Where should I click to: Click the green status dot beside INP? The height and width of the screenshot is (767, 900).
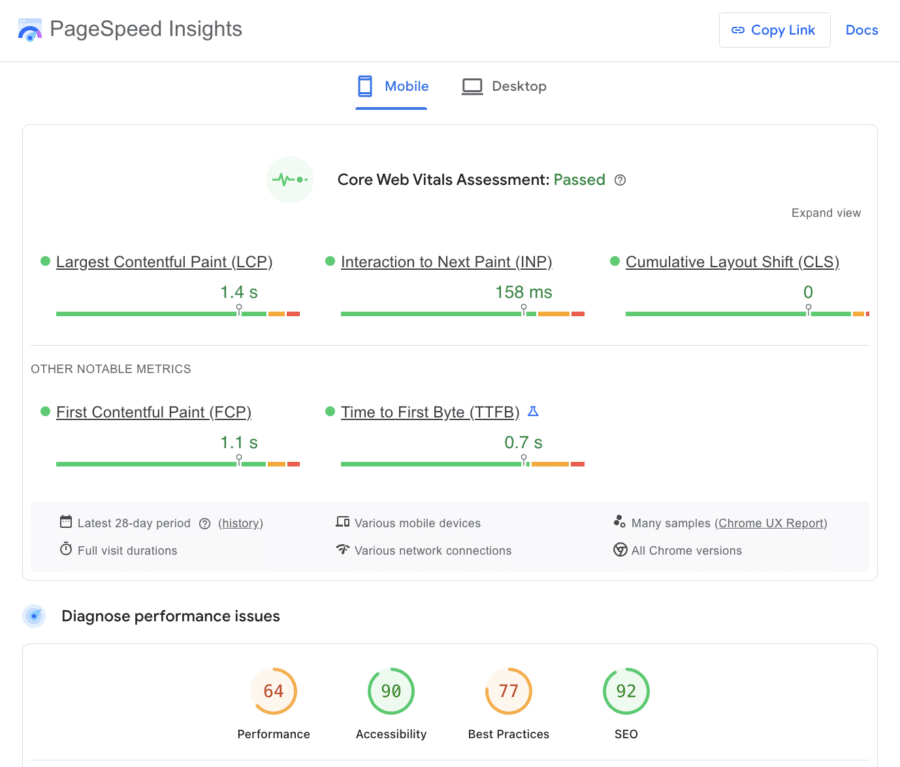[330, 261]
